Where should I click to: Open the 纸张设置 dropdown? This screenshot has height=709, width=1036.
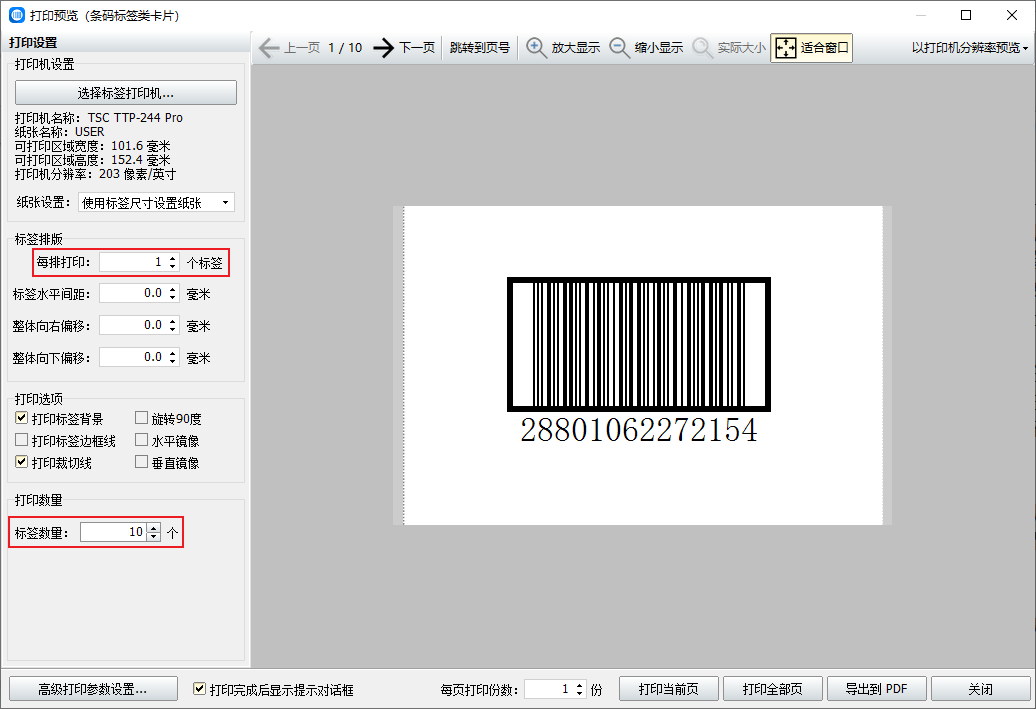(x=157, y=203)
